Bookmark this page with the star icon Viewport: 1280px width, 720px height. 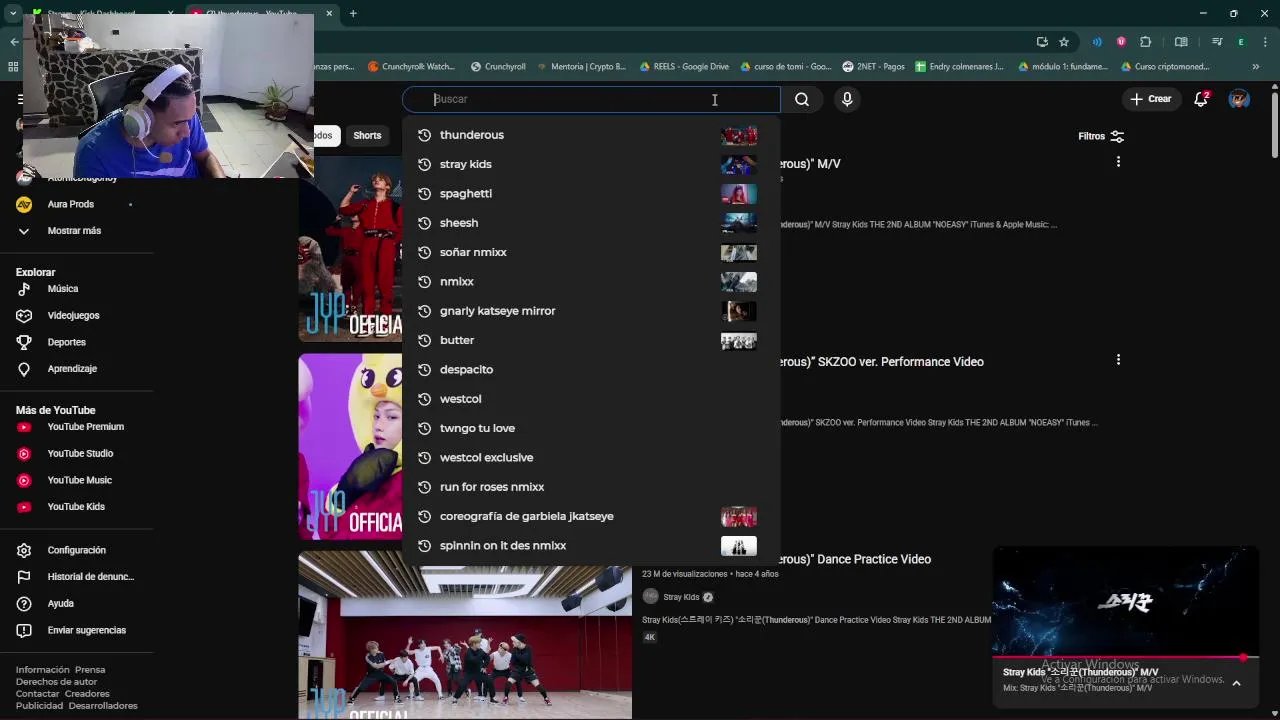1064,42
